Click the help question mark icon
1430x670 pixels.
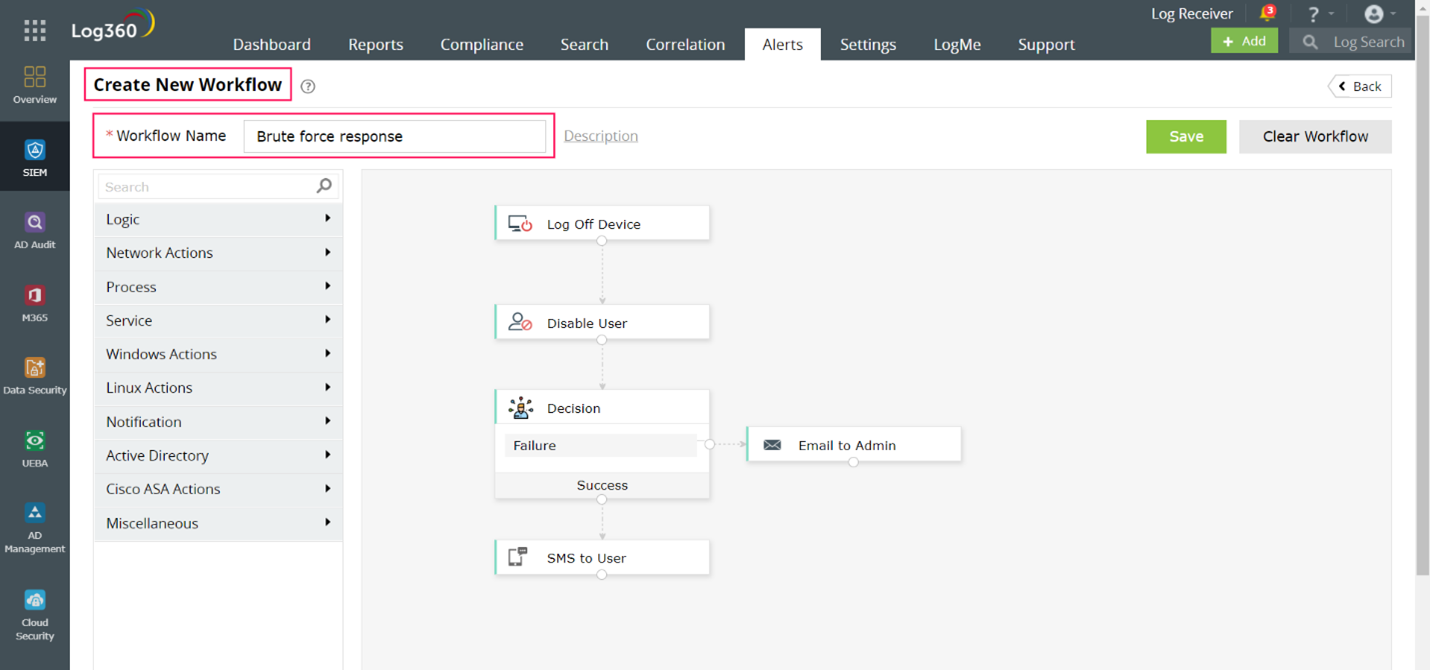tap(1313, 13)
